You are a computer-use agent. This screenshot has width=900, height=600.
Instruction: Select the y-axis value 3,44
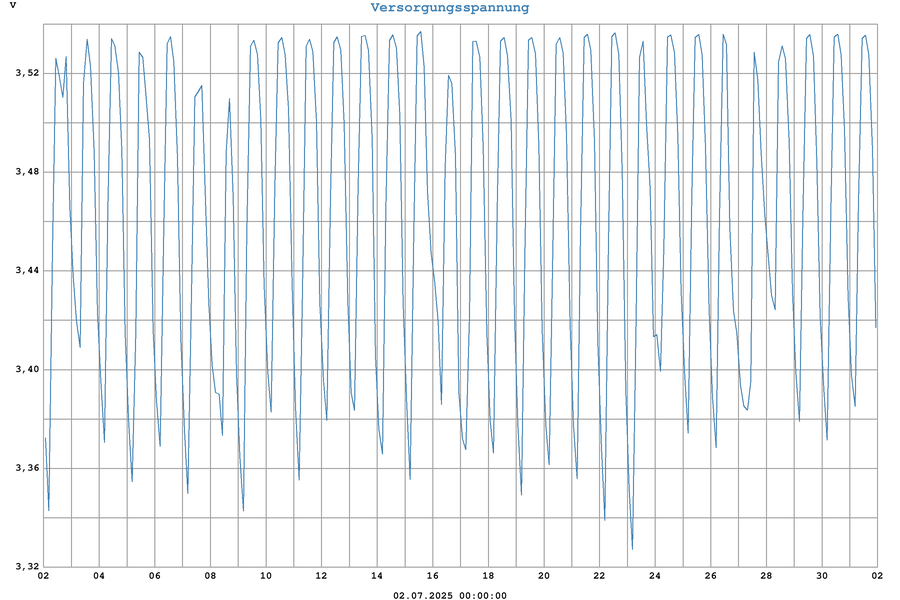[x=27, y=270]
